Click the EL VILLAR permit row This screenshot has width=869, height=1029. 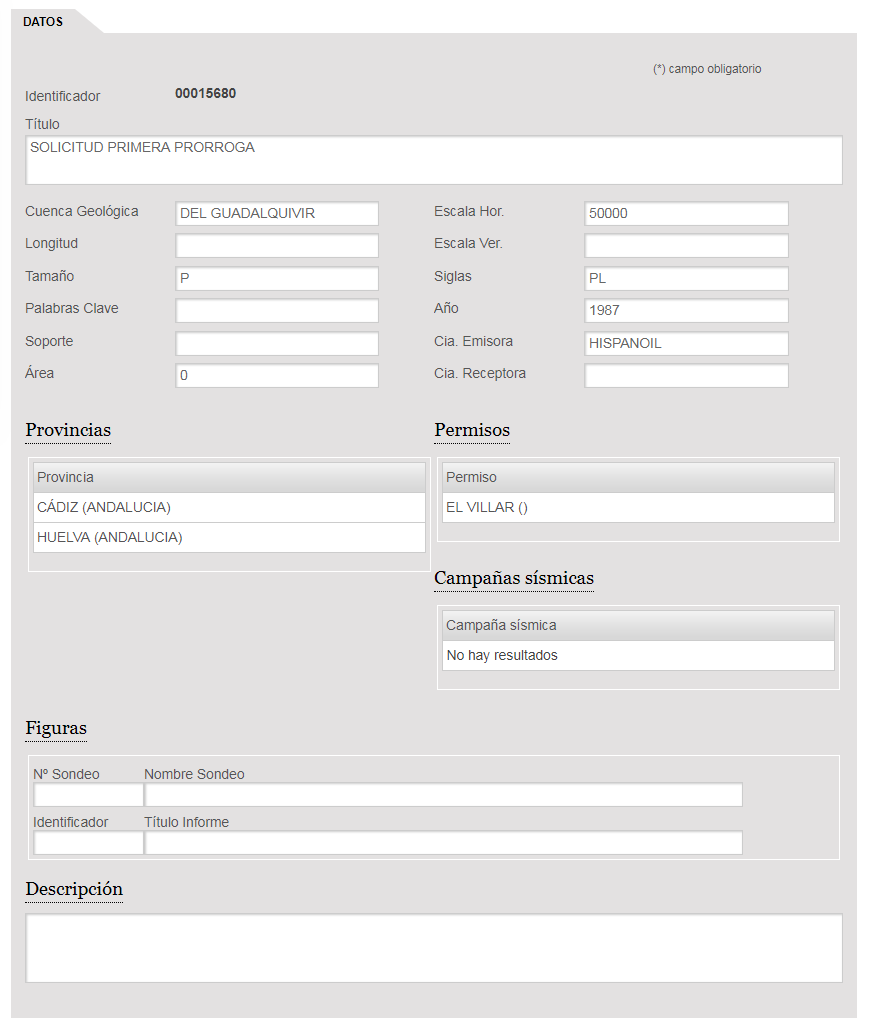click(638, 508)
